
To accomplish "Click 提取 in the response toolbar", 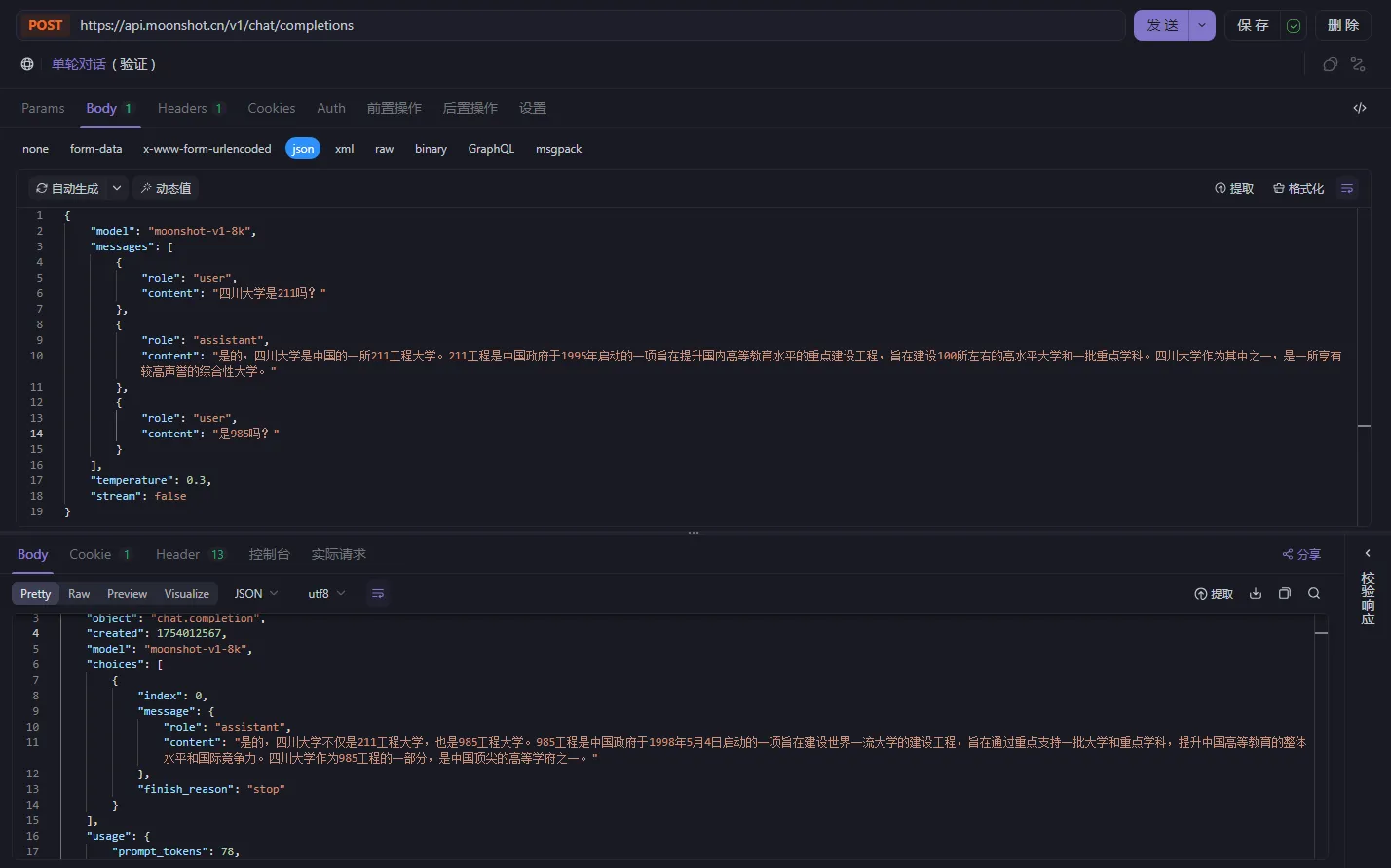I will coord(1214,593).
